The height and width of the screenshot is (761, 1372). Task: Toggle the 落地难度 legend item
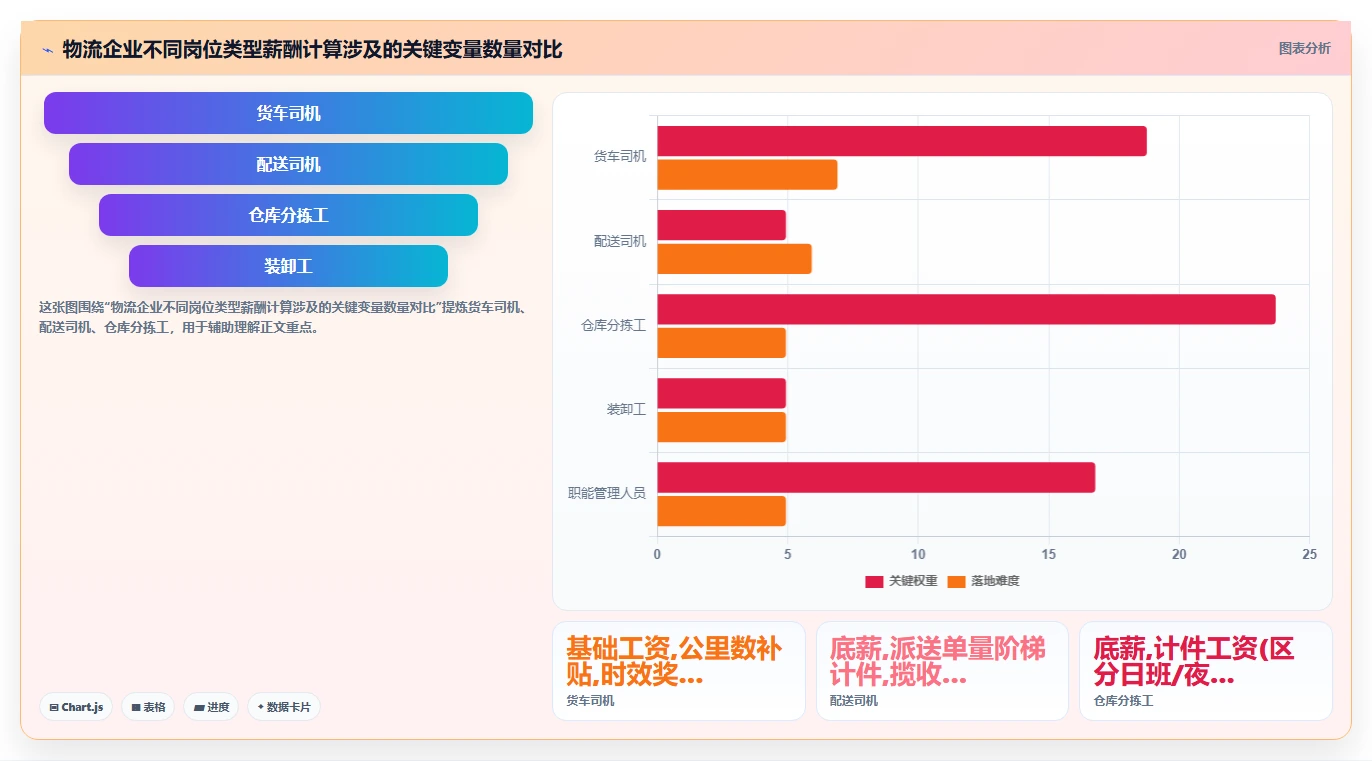[x=983, y=581]
